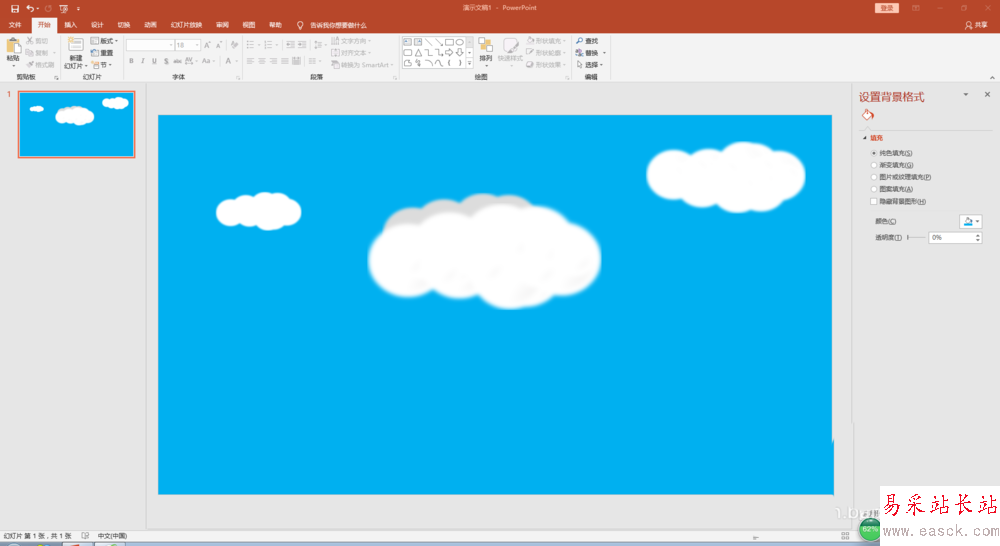Open the Section (节) dropdown
1000x546 pixels.
coord(102,65)
